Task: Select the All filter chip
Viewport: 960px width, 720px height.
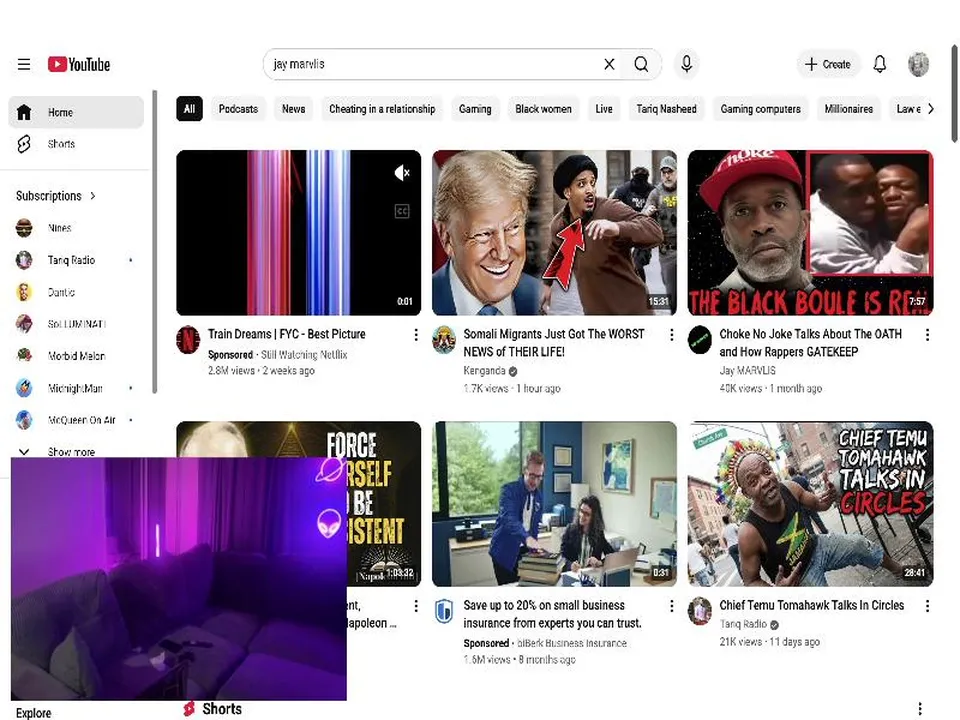Action: (x=189, y=109)
